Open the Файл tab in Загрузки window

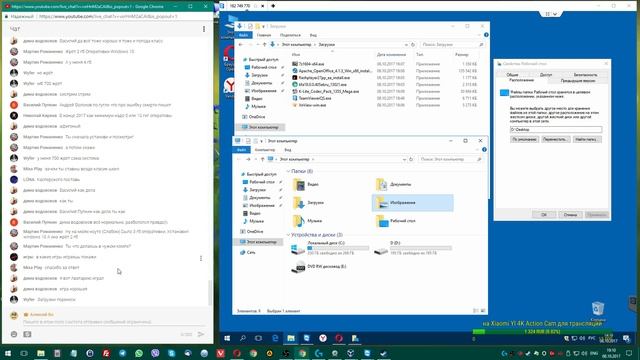pyautogui.click(x=243, y=35)
